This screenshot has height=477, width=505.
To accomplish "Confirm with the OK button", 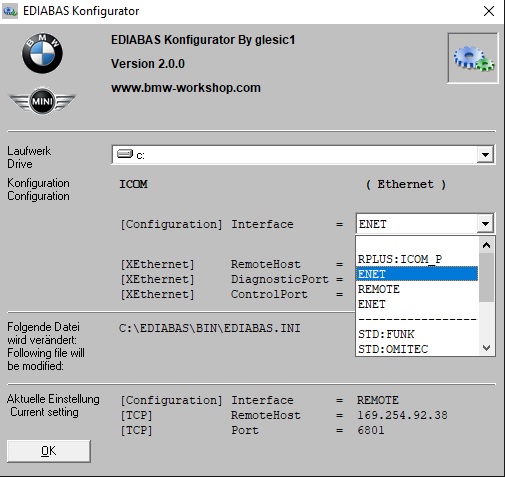I will [x=49, y=451].
